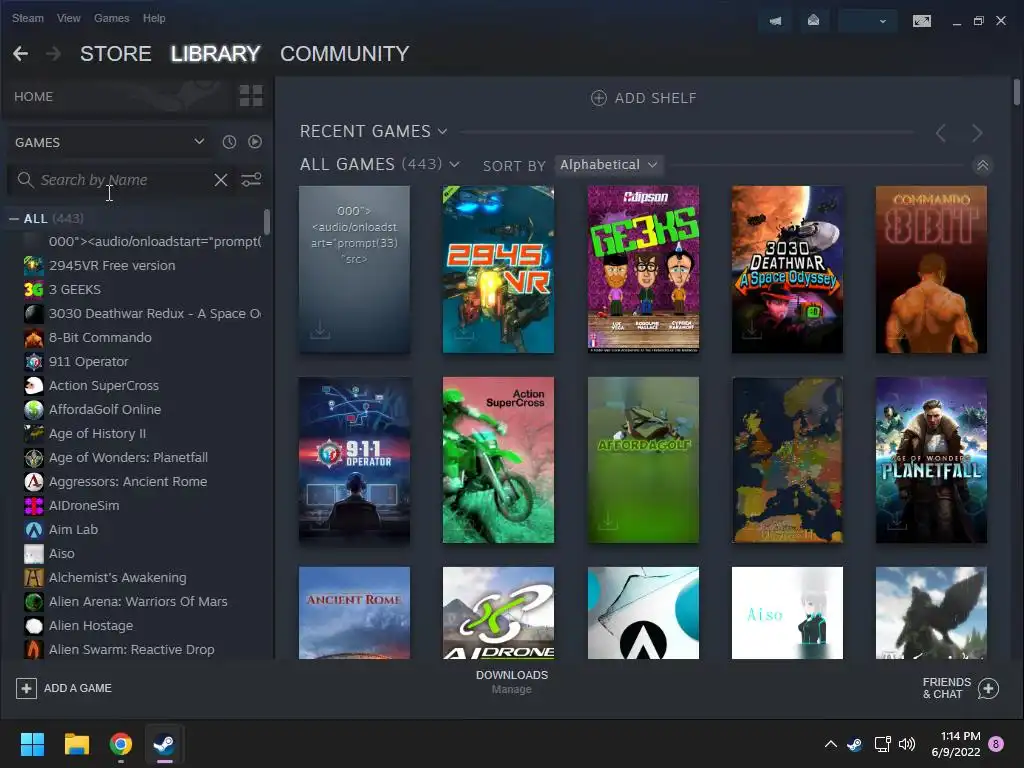Show recent activity clock filter

pos(229,142)
